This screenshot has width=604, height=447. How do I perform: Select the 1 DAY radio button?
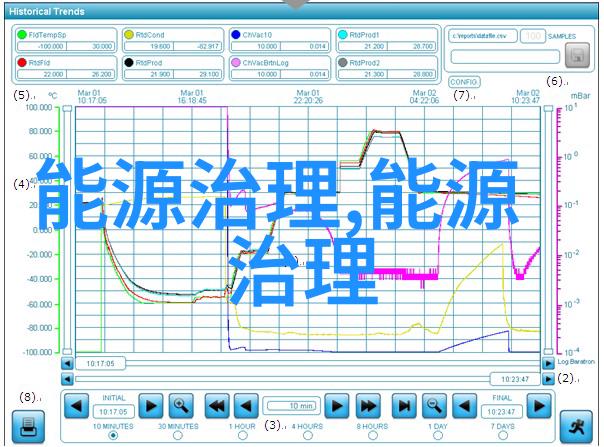(438, 435)
